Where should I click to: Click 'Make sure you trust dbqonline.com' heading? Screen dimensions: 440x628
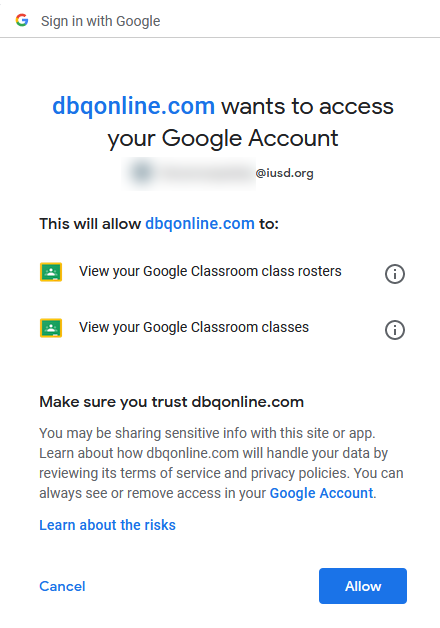pyautogui.click(x=171, y=402)
